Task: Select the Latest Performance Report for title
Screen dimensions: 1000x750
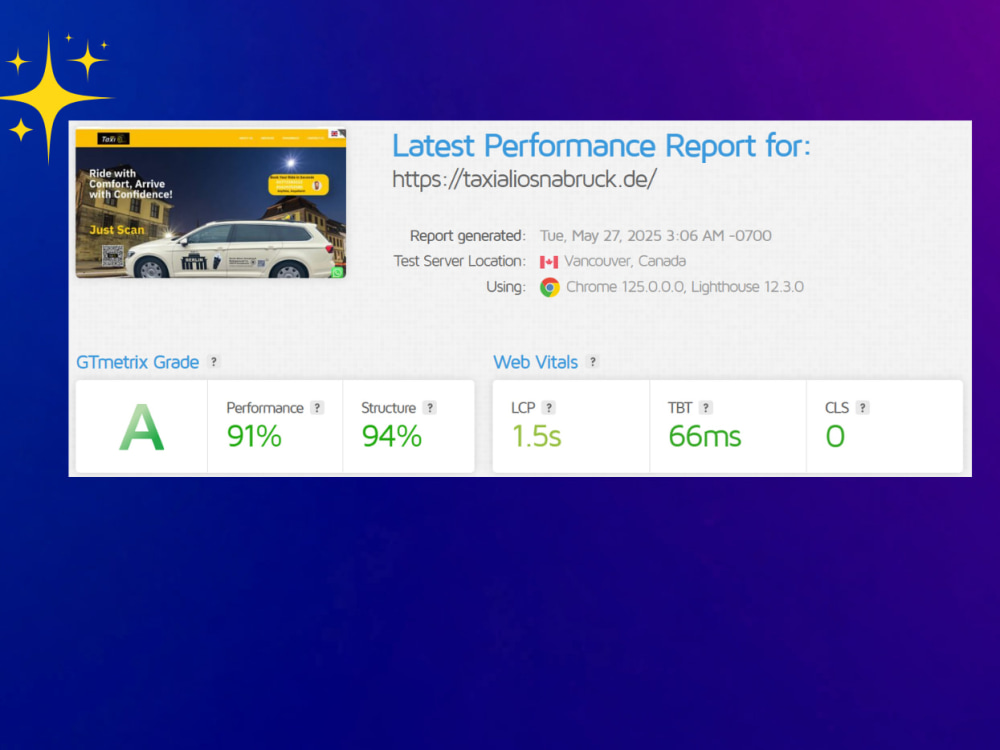Action: click(601, 145)
